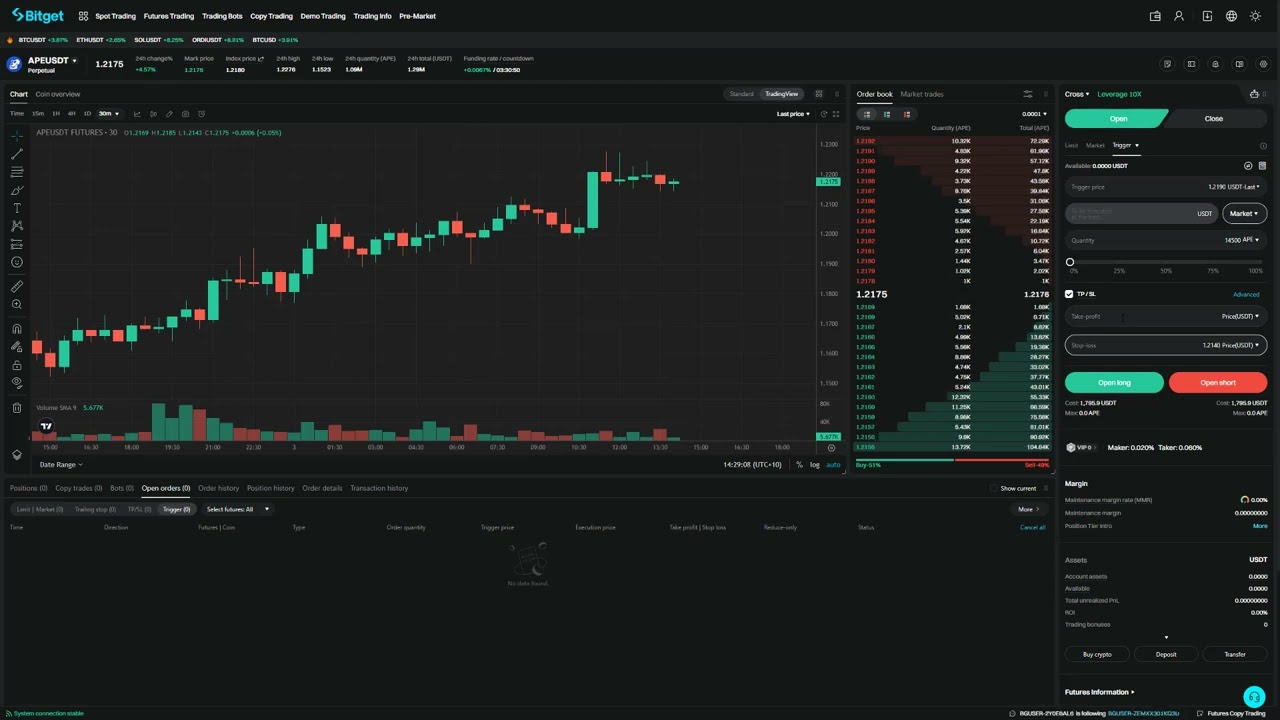Viewport: 1280px width, 720px height.
Task: Click the Trigger price input field
Action: [x=1166, y=187]
